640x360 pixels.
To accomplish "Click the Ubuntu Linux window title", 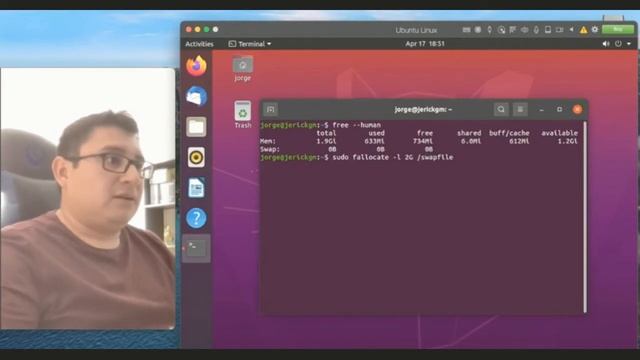I will (x=416, y=30).
